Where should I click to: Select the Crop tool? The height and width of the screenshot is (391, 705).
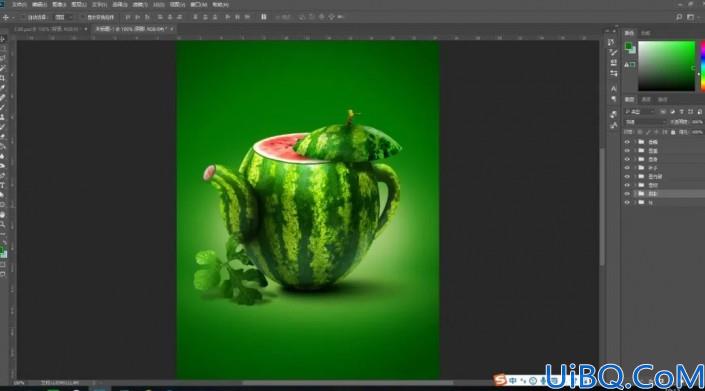(3, 78)
